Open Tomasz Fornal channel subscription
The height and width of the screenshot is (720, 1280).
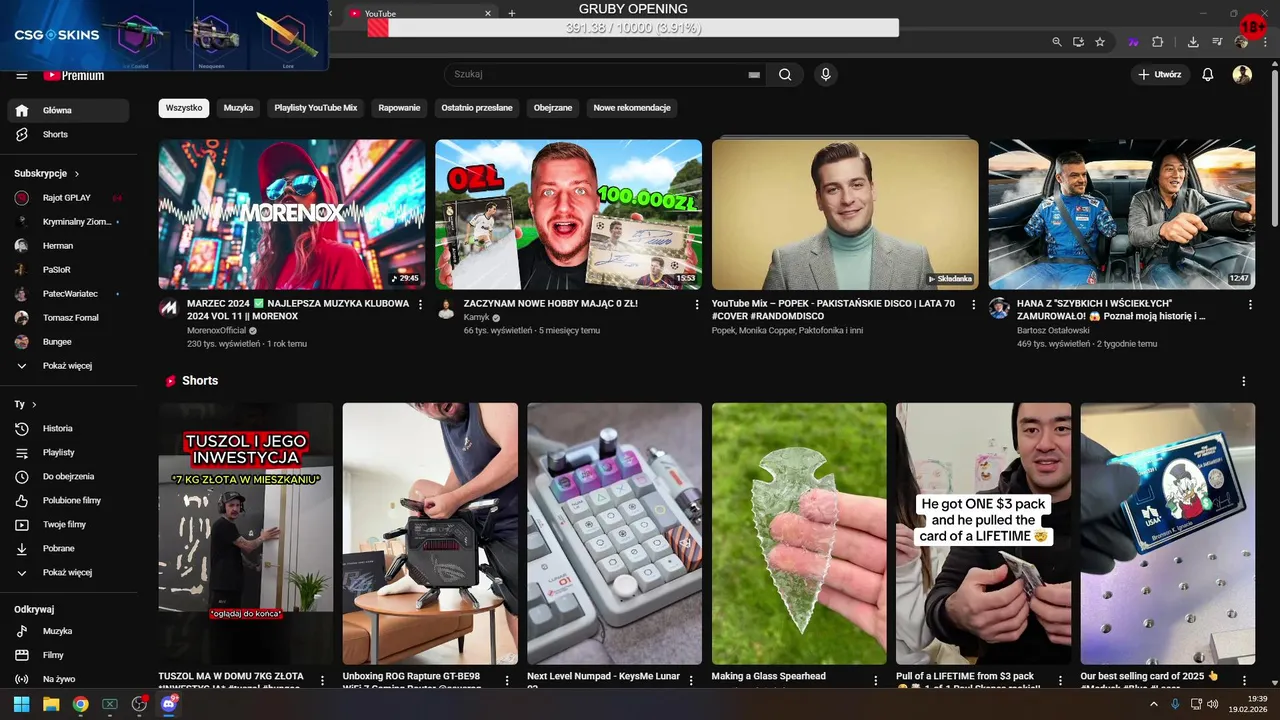point(68,318)
